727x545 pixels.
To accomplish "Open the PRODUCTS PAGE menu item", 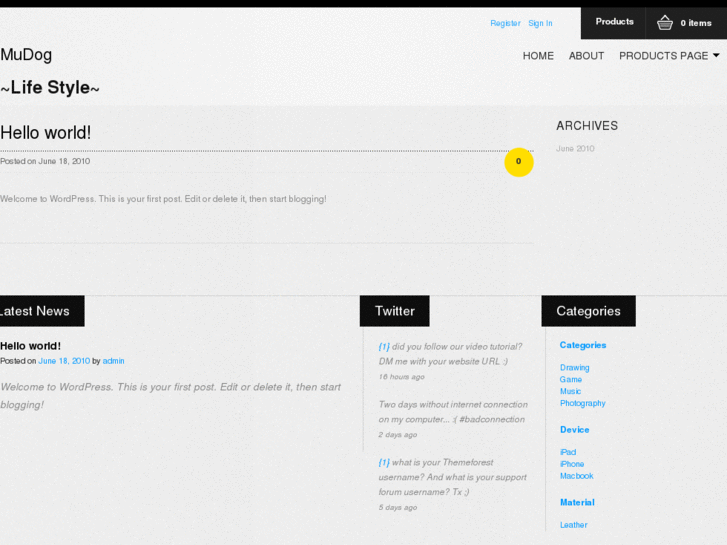I will 663,56.
